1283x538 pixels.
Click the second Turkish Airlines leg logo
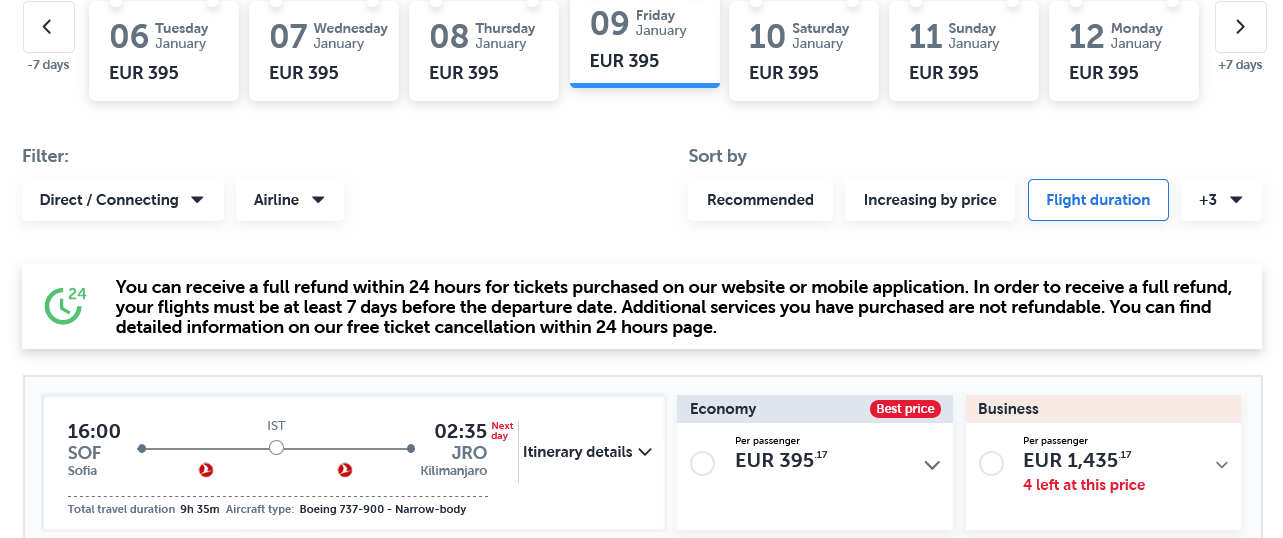tap(345, 469)
